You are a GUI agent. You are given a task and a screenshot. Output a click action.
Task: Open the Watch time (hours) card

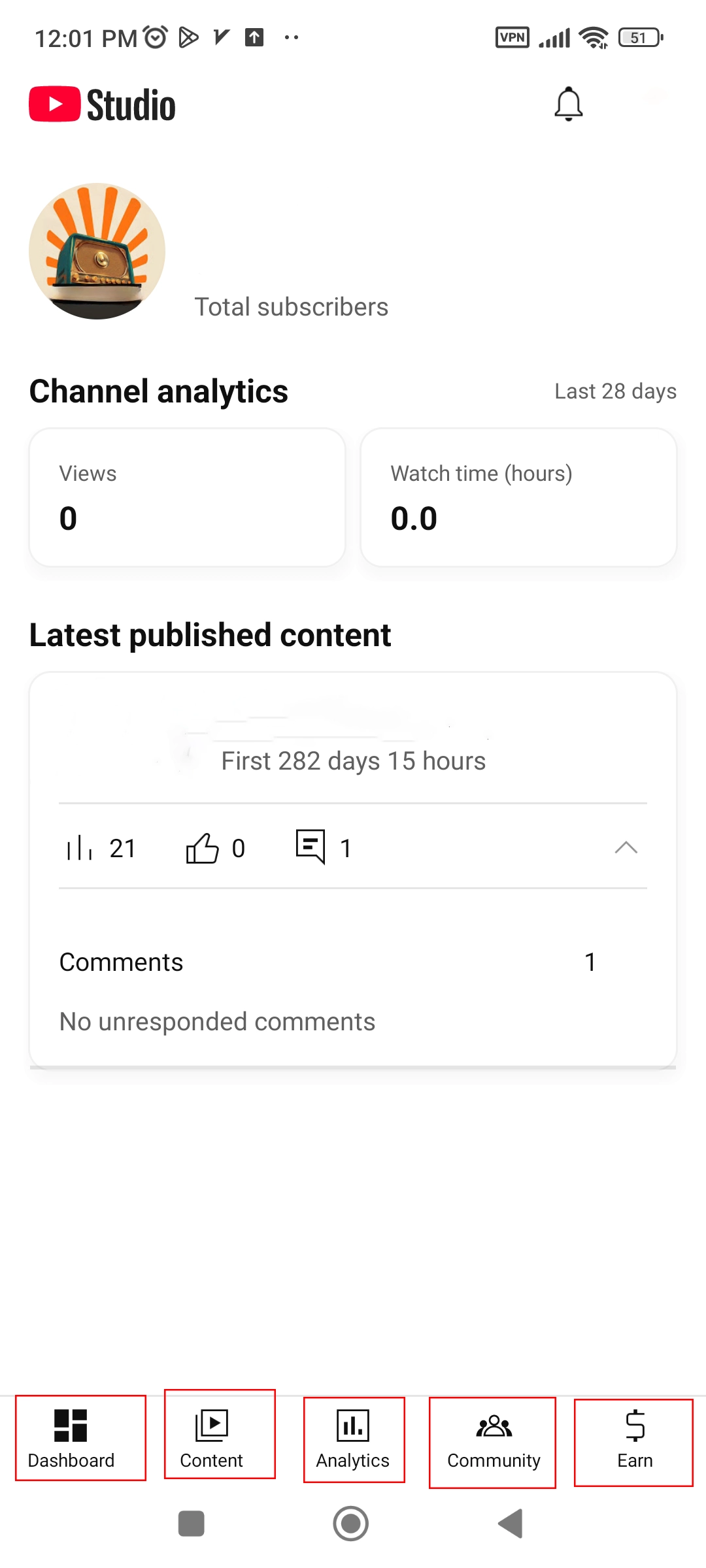(518, 498)
